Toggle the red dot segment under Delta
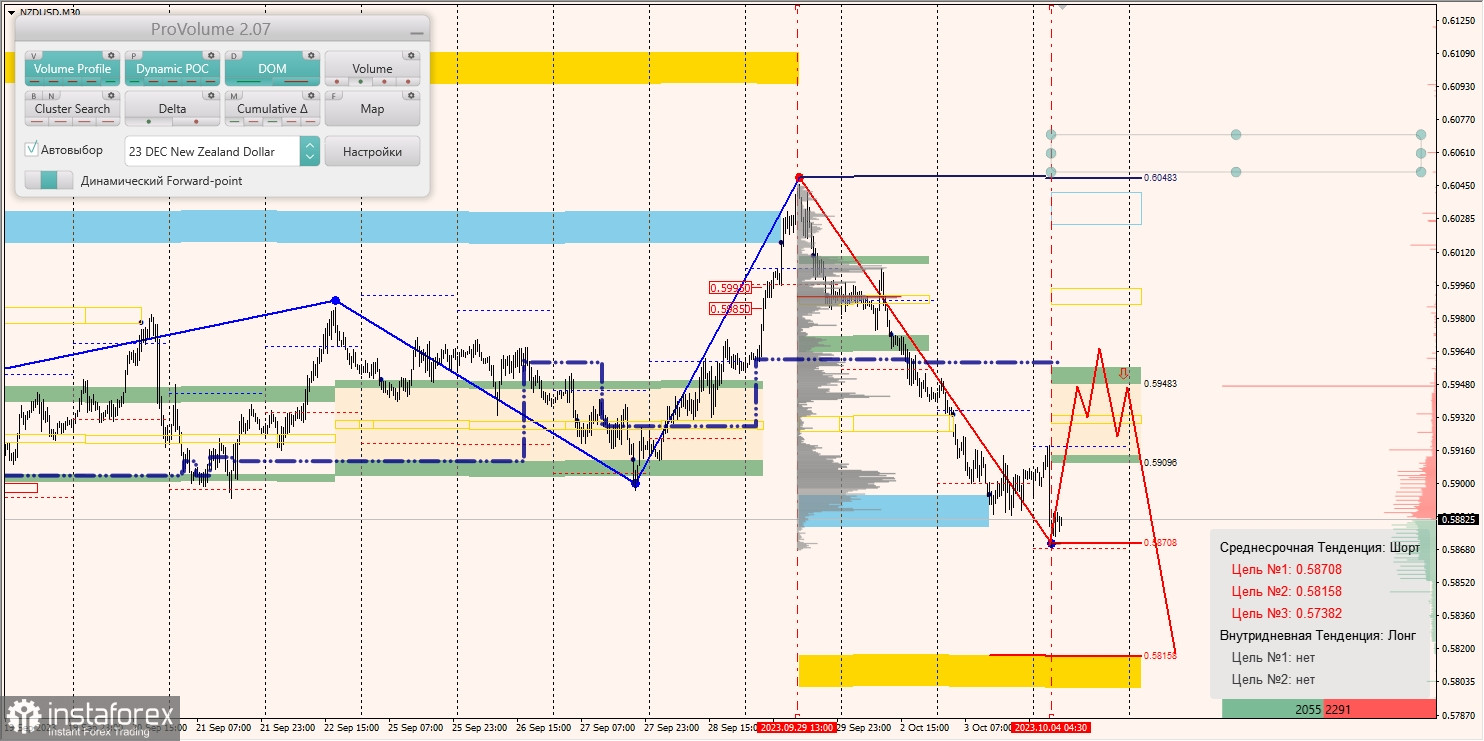The height and width of the screenshot is (741, 1484). pos(195,122)
